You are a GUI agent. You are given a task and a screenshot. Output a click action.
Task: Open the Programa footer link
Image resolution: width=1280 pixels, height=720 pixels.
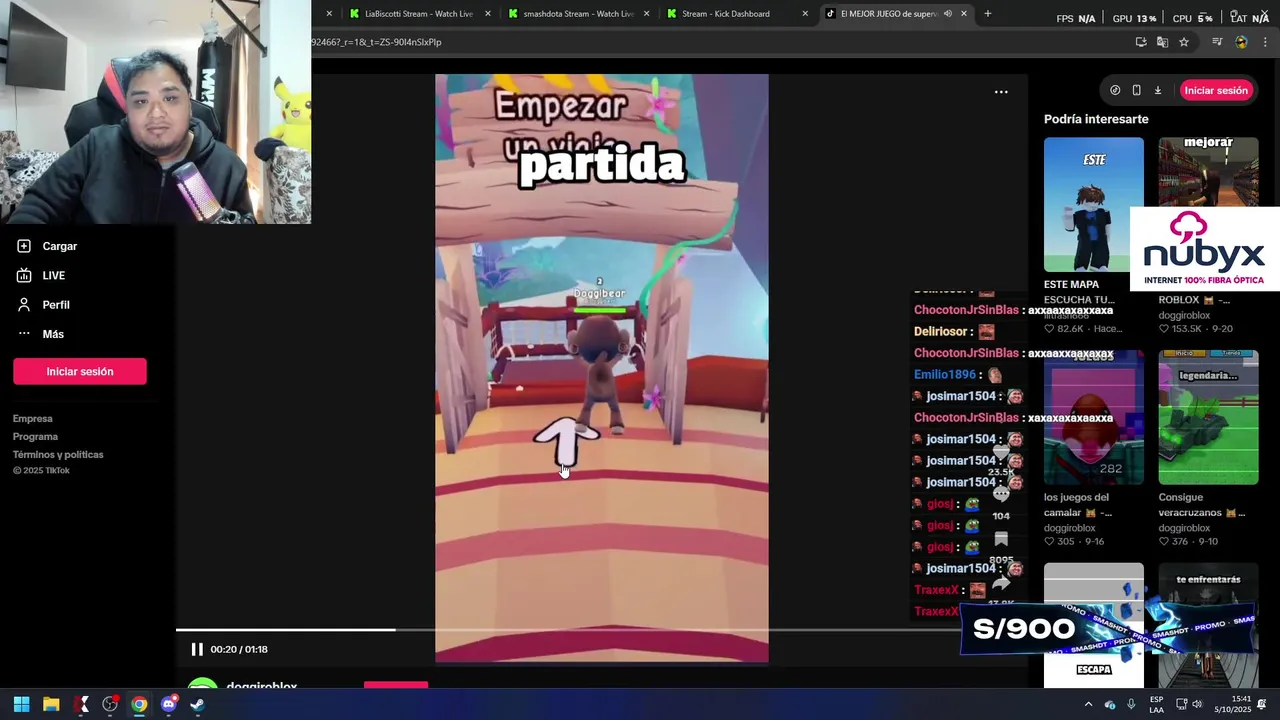click(35, 437)
